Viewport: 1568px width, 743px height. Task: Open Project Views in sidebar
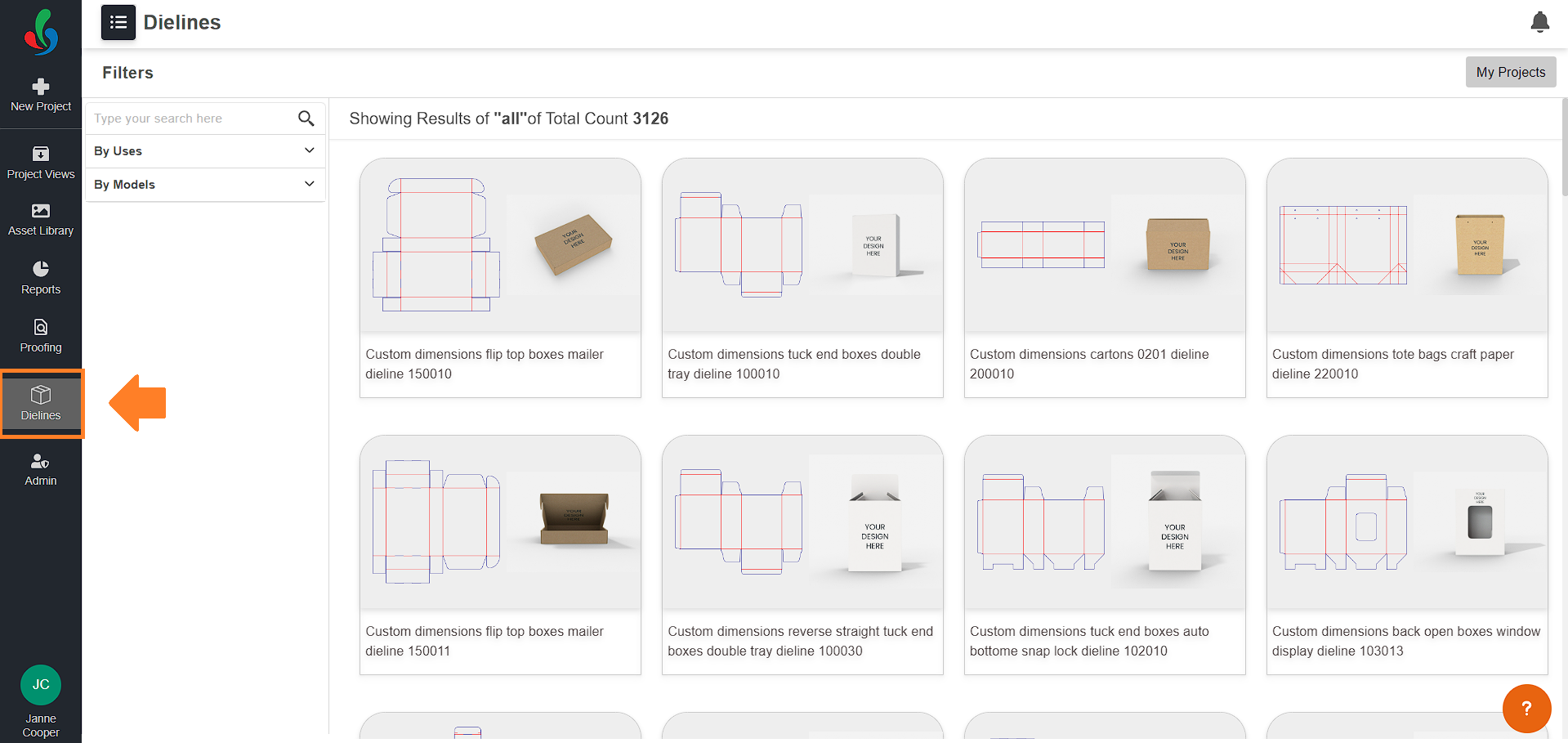coord(41,163)
